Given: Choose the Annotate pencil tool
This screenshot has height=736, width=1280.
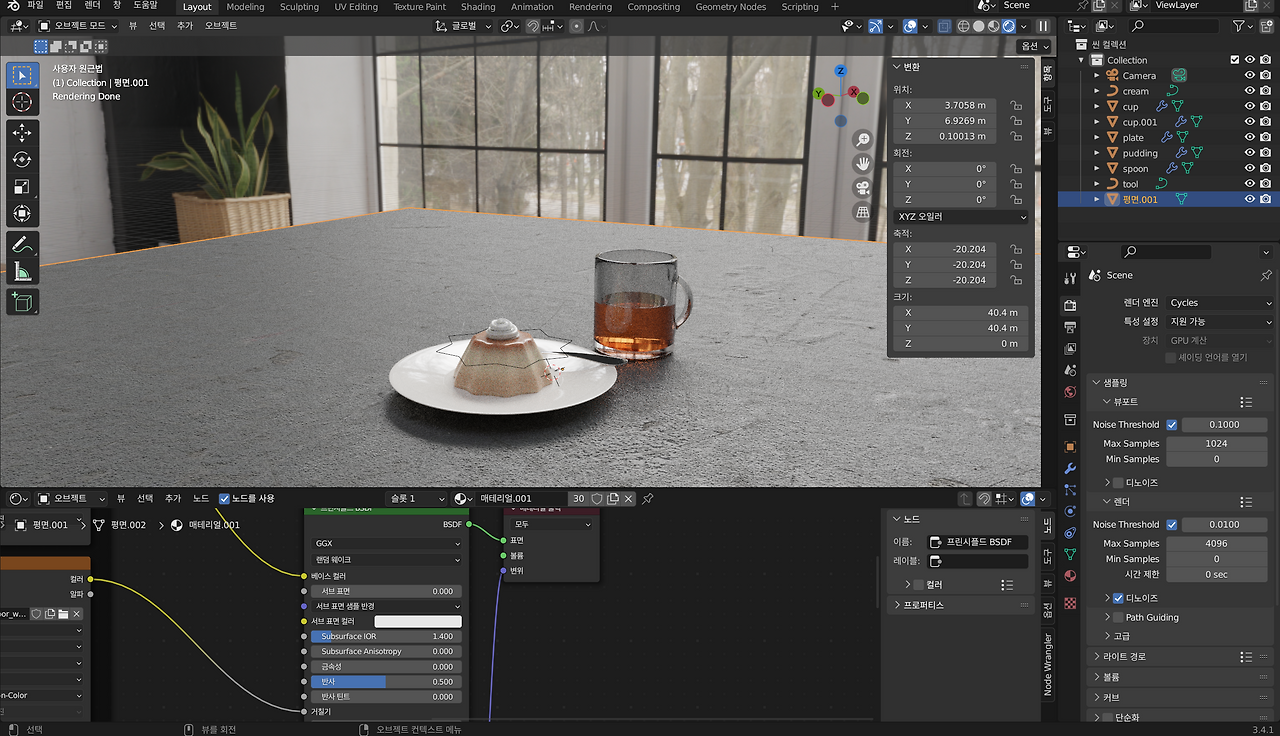Looking at the screenshot, I should [x=22, y=244].
